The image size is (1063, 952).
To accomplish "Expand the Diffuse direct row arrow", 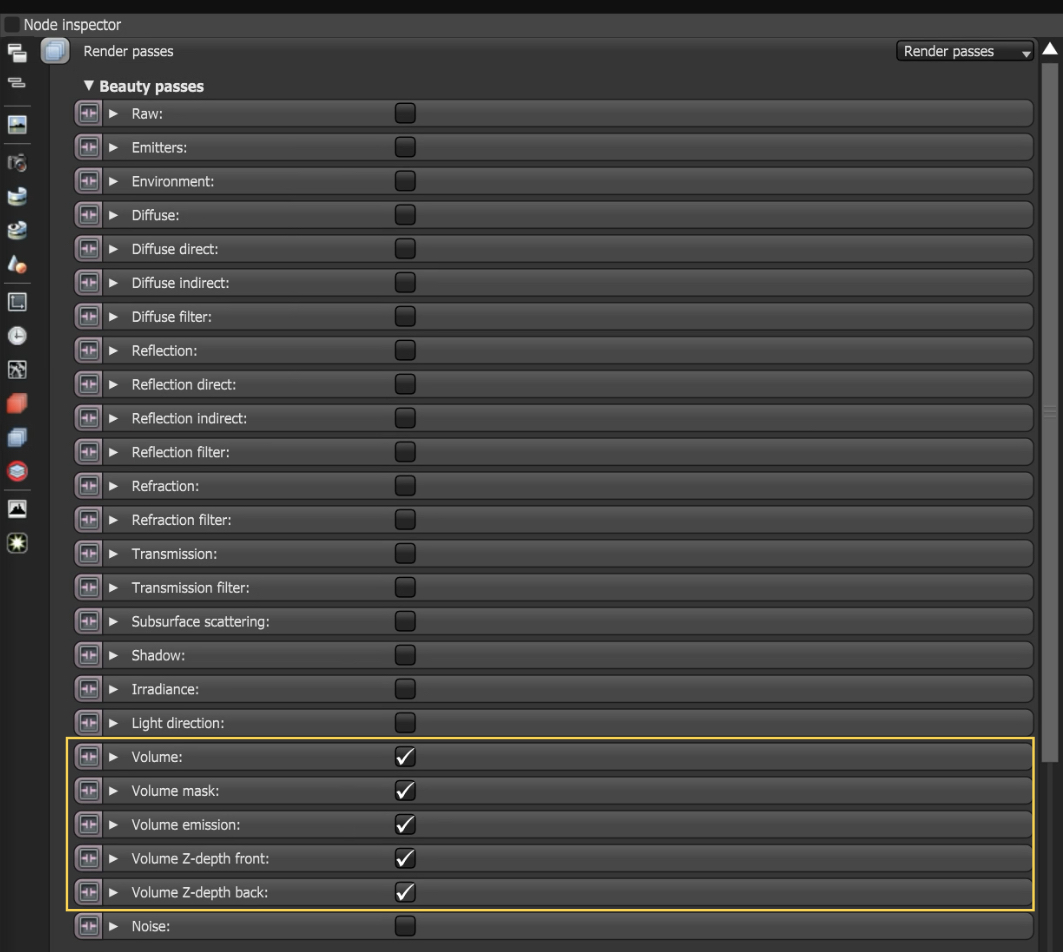I will (113, 249).
